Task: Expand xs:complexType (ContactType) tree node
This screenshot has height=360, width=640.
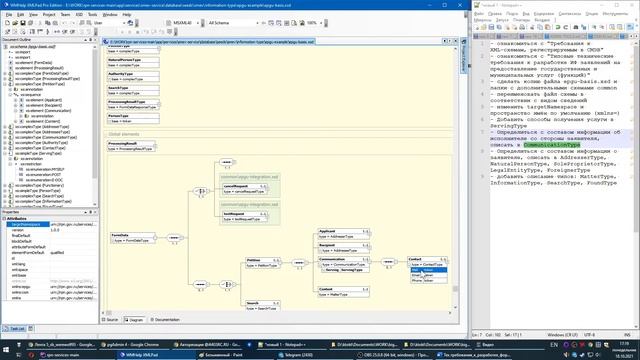Action: (5, 148)
